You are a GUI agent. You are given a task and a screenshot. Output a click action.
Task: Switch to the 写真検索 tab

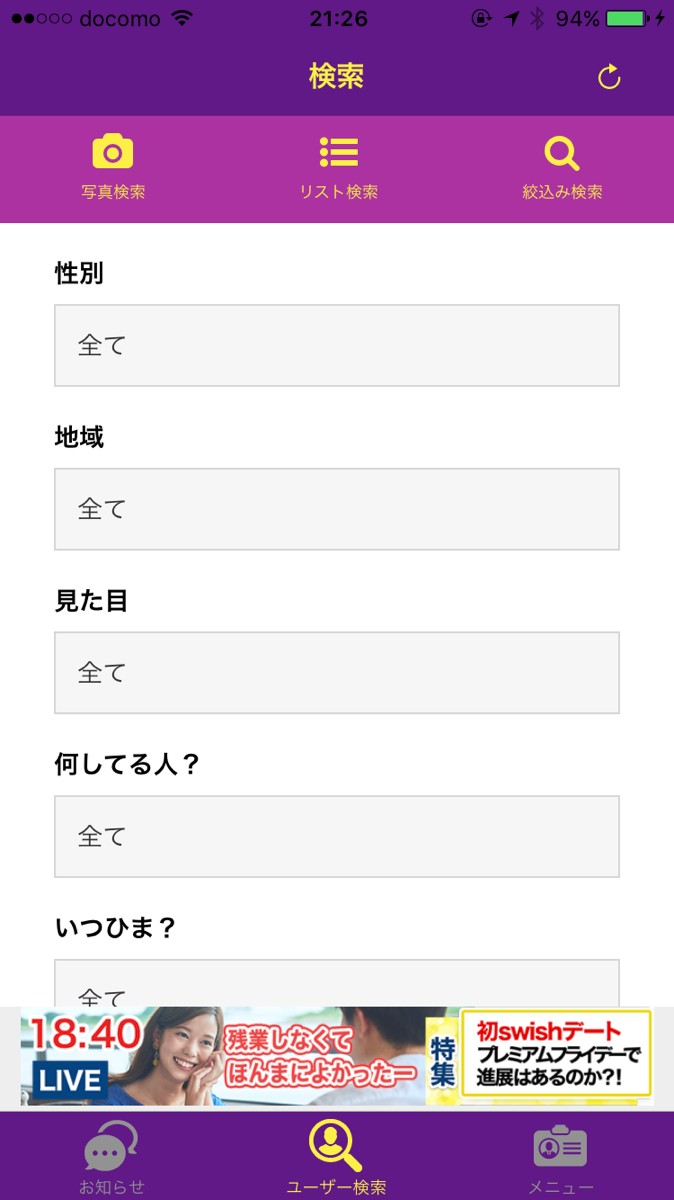[x=113, y=192]
